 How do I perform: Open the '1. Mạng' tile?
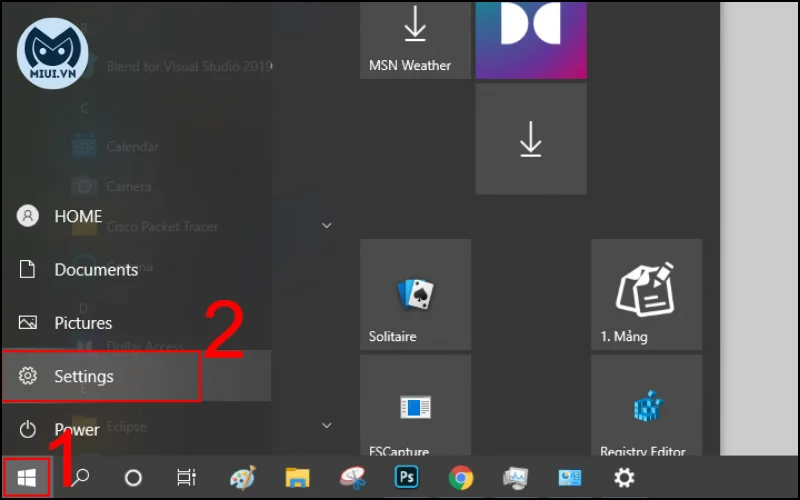(x=646, y=294)
